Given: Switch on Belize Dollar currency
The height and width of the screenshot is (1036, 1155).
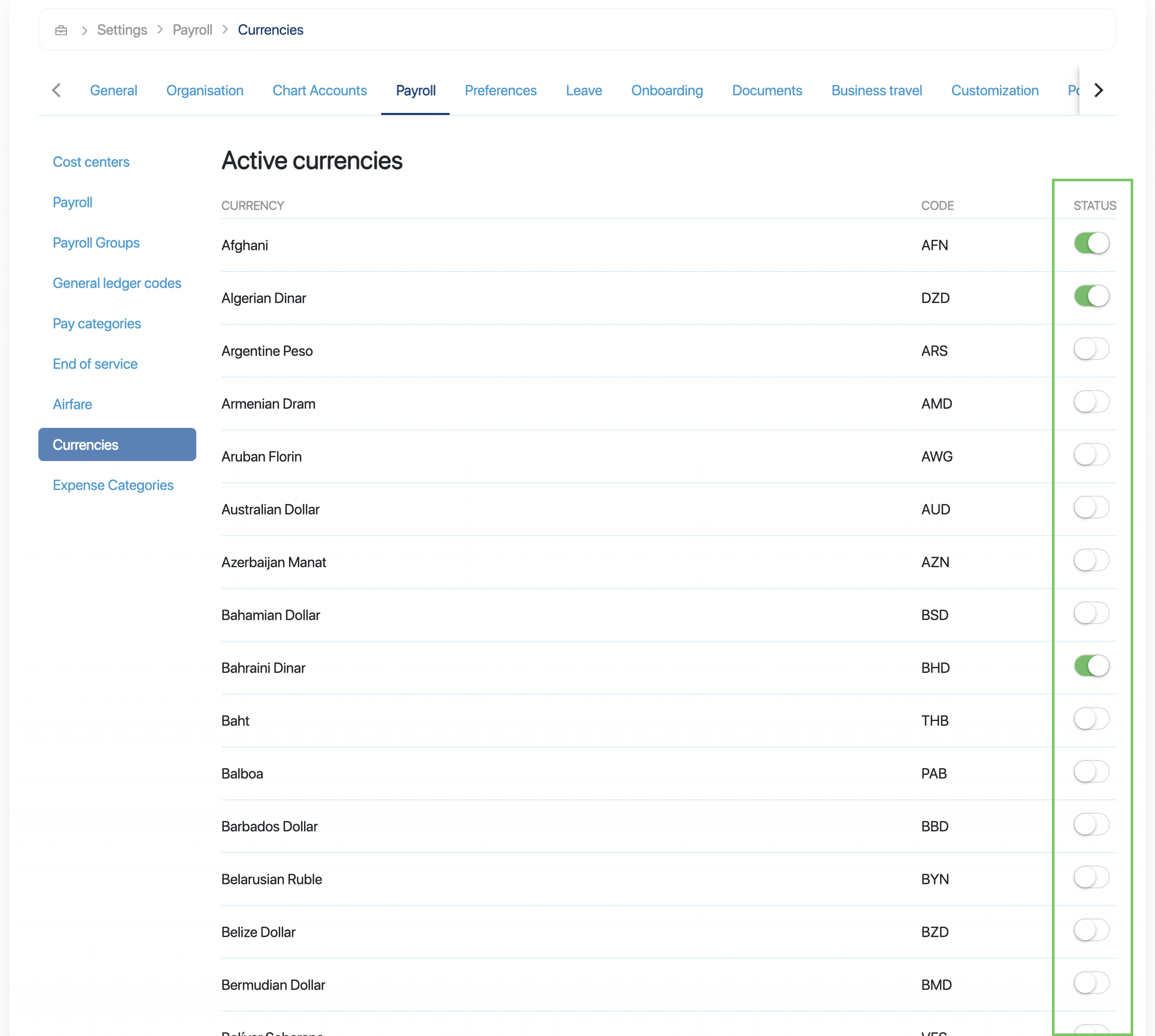Looking at the screenshot, I should [1091, 931].
